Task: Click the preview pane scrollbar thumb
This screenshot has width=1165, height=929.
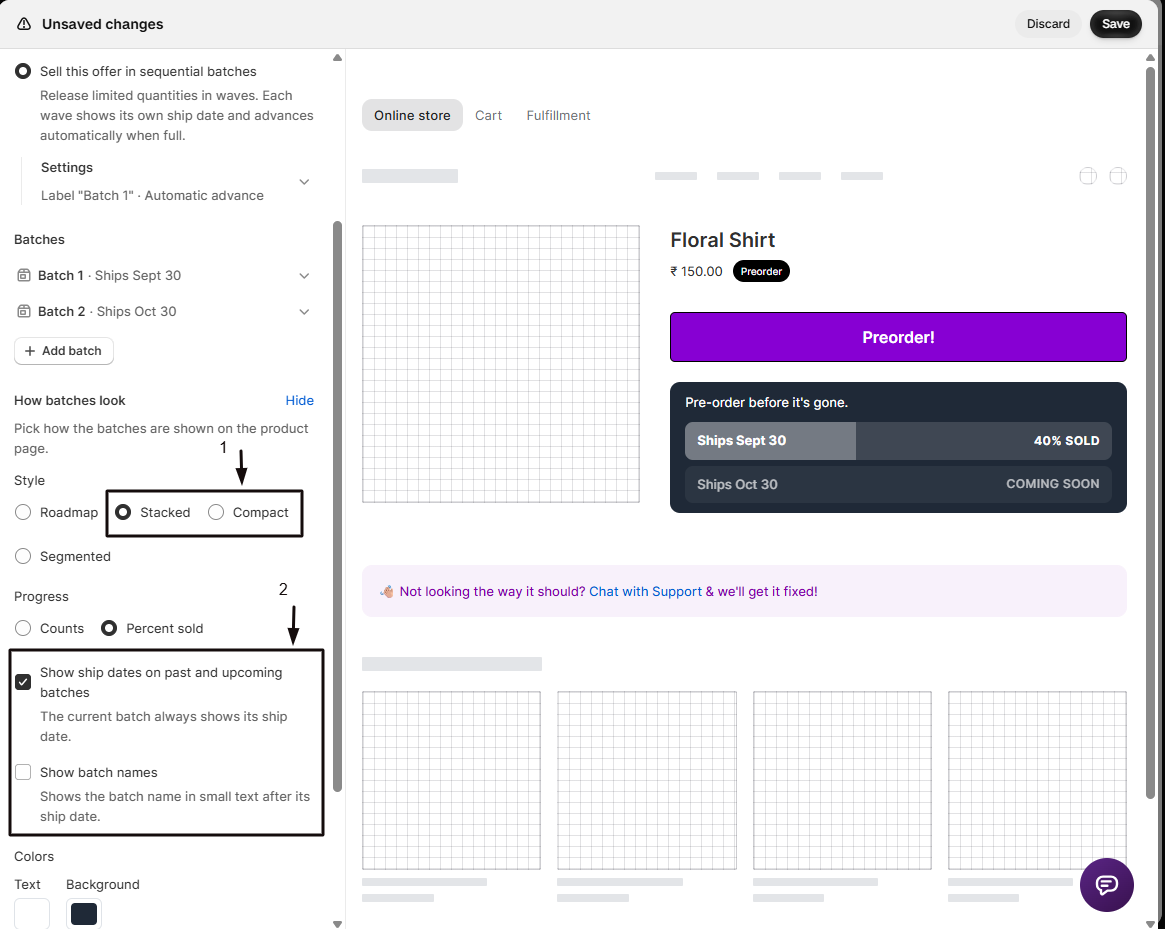Action: point(1150,431)
